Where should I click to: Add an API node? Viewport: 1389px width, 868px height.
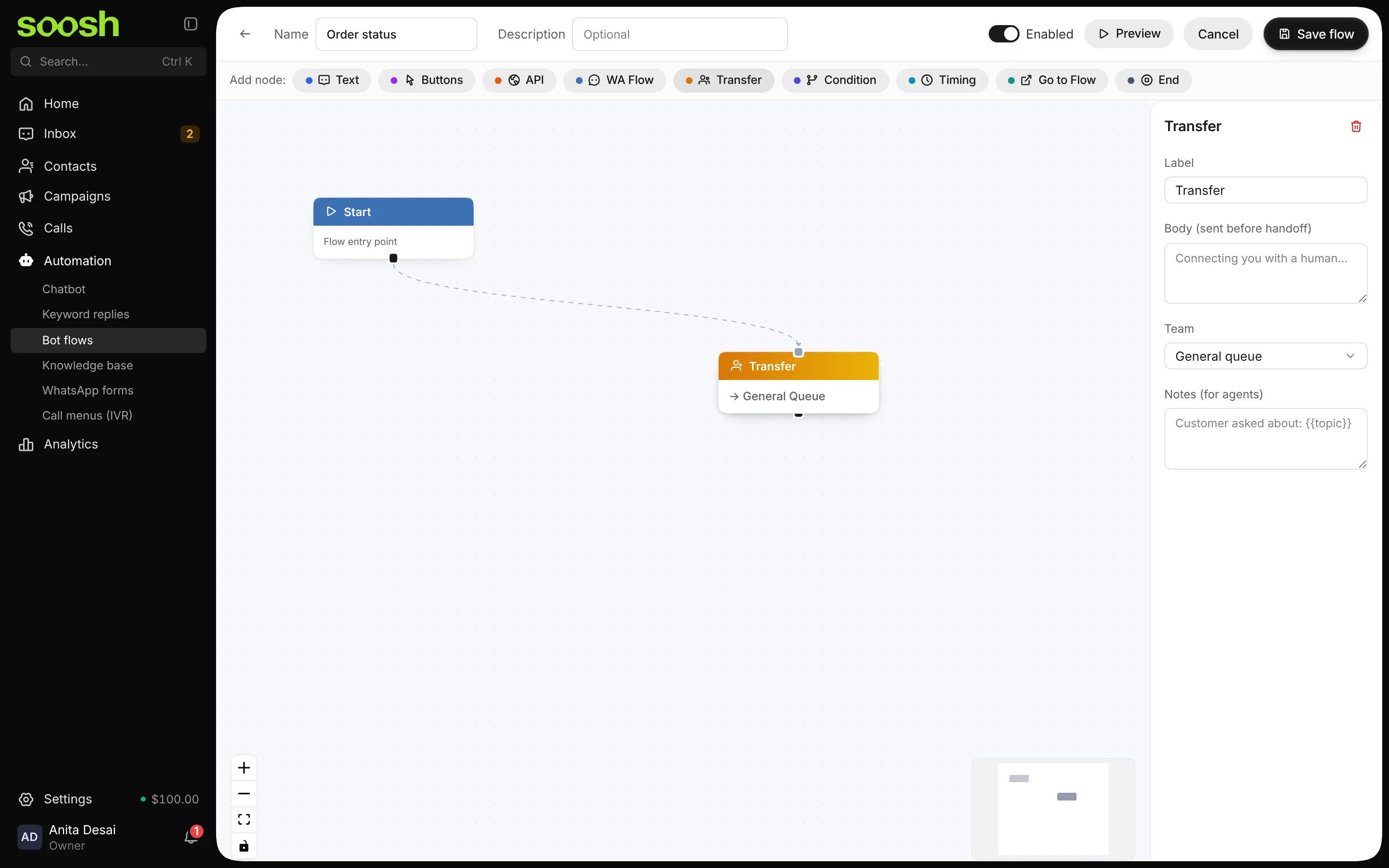click(519, 80)
